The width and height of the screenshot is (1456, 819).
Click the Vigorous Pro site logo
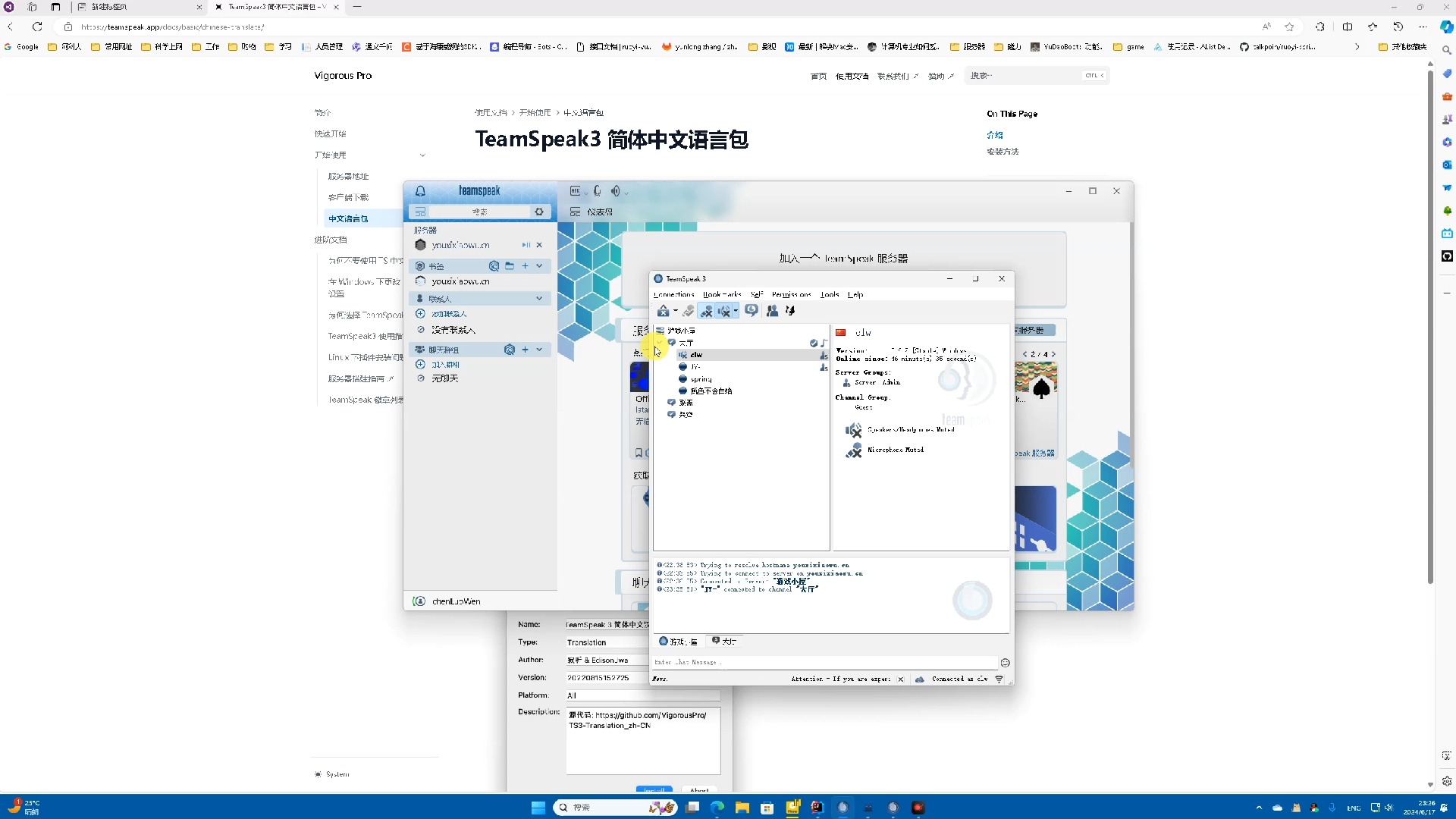click(343, 76)
